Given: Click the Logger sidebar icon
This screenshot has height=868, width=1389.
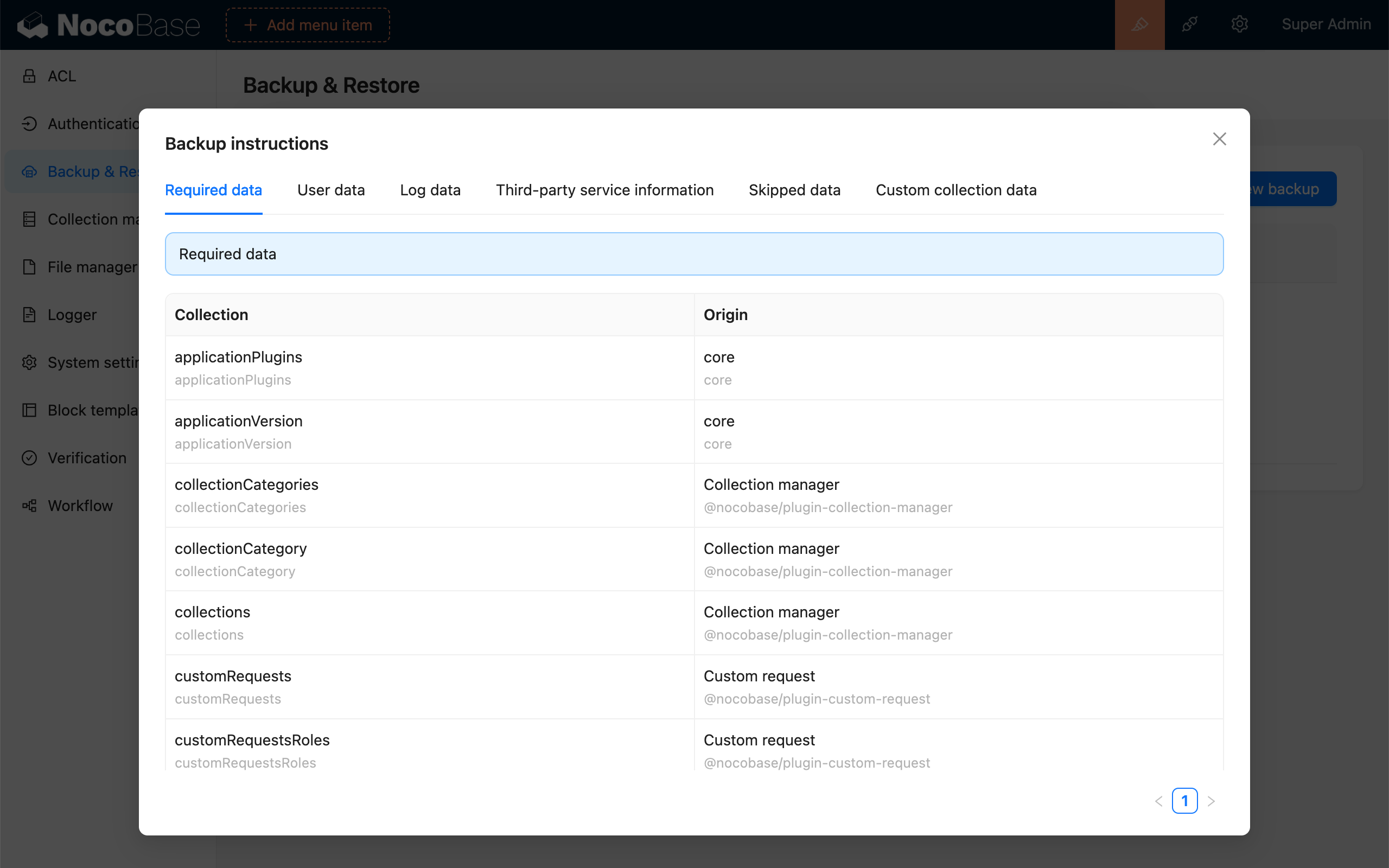Looking at the screenshot, I should click(x=29, y=315).
